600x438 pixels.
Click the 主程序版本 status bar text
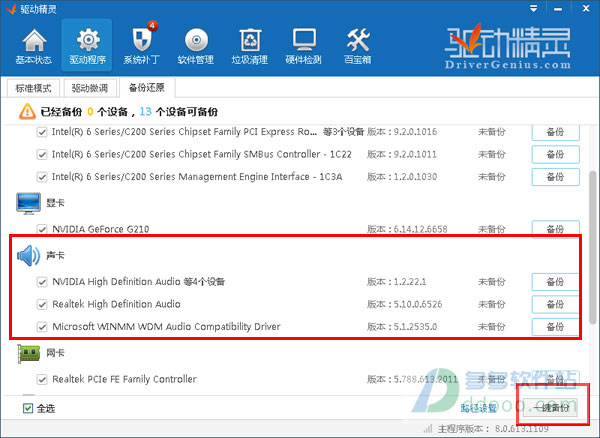tap(494, 429)
